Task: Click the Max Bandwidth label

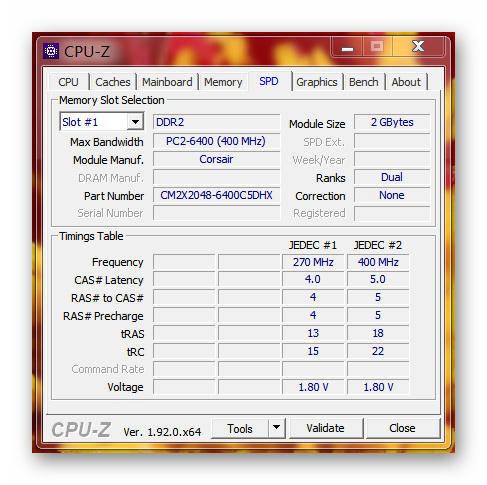Action: (x=107, y=142)
